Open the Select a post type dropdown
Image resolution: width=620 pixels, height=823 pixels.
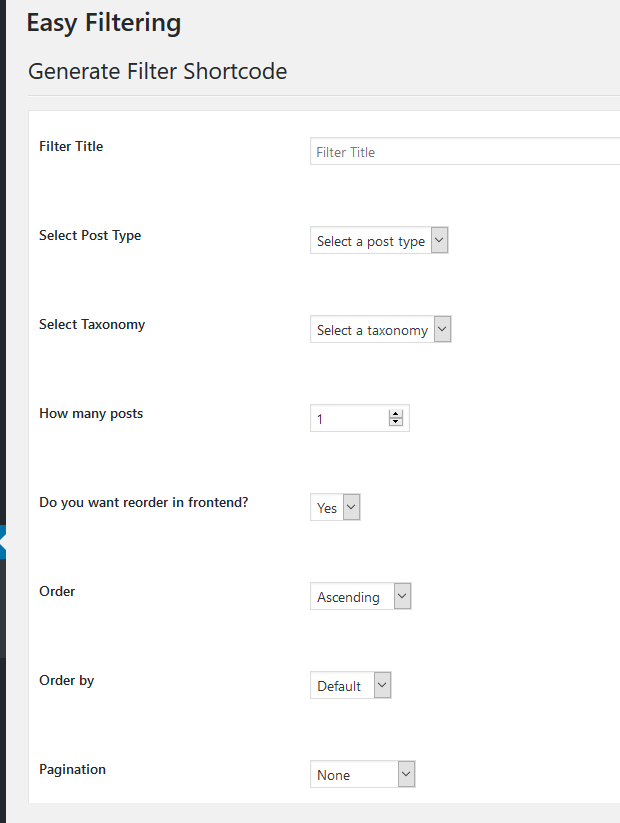point(379,240)
